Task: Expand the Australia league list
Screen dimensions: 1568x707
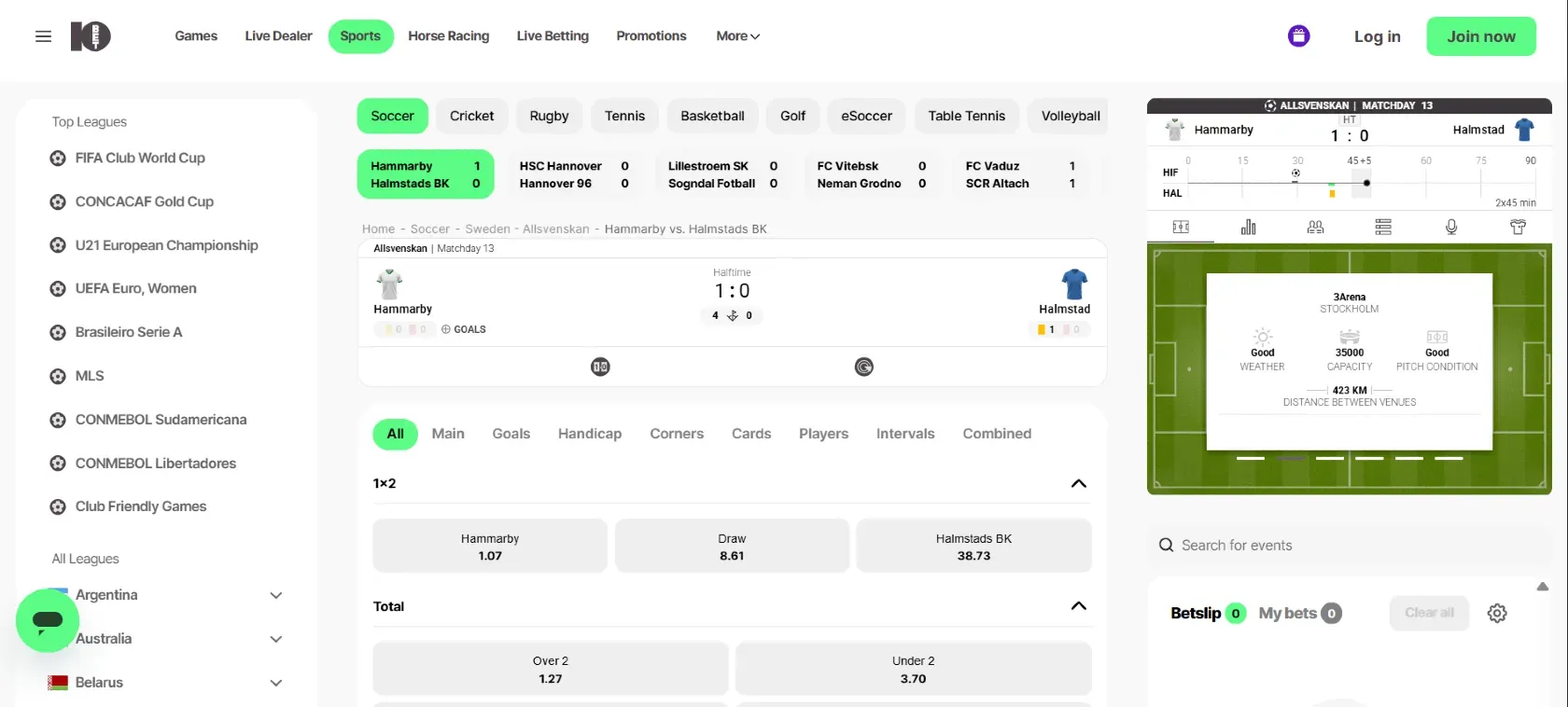Action: coord(276,639)
